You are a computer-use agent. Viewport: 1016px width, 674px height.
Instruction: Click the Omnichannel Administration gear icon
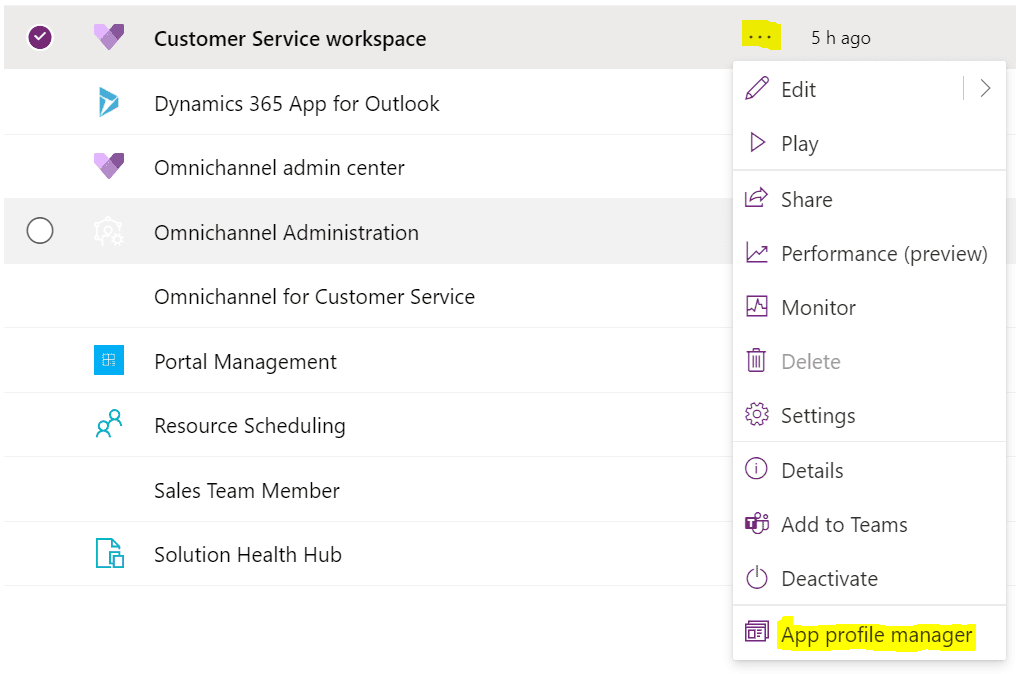(x=109, y=231)
